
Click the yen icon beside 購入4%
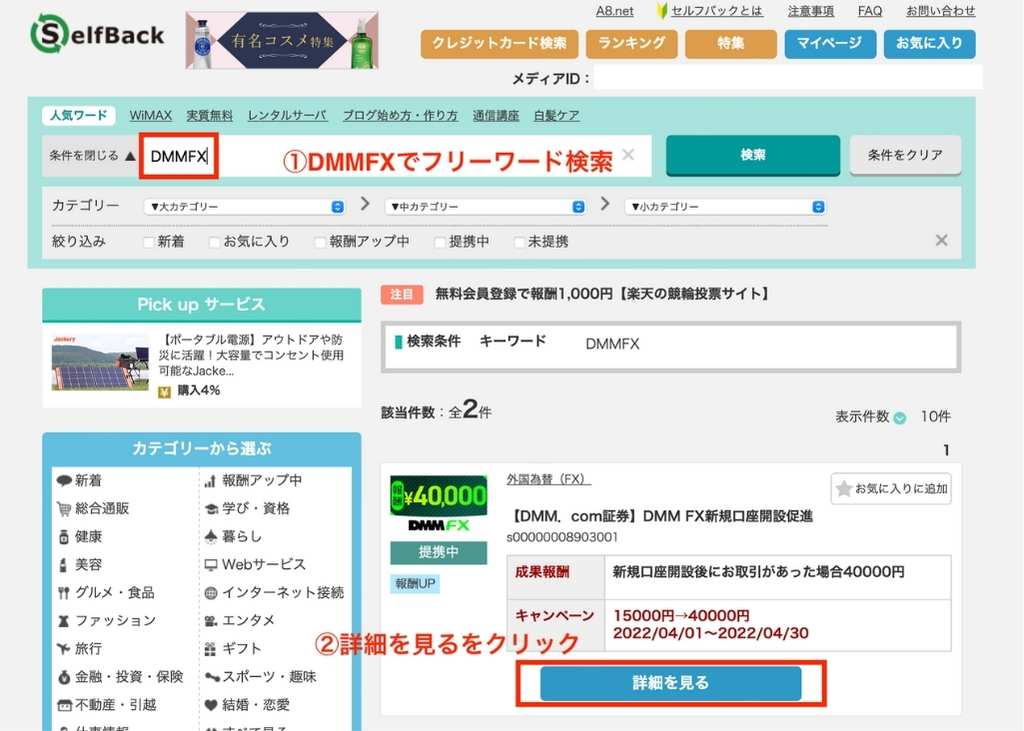pyautogui.click(x=165, y=391)
